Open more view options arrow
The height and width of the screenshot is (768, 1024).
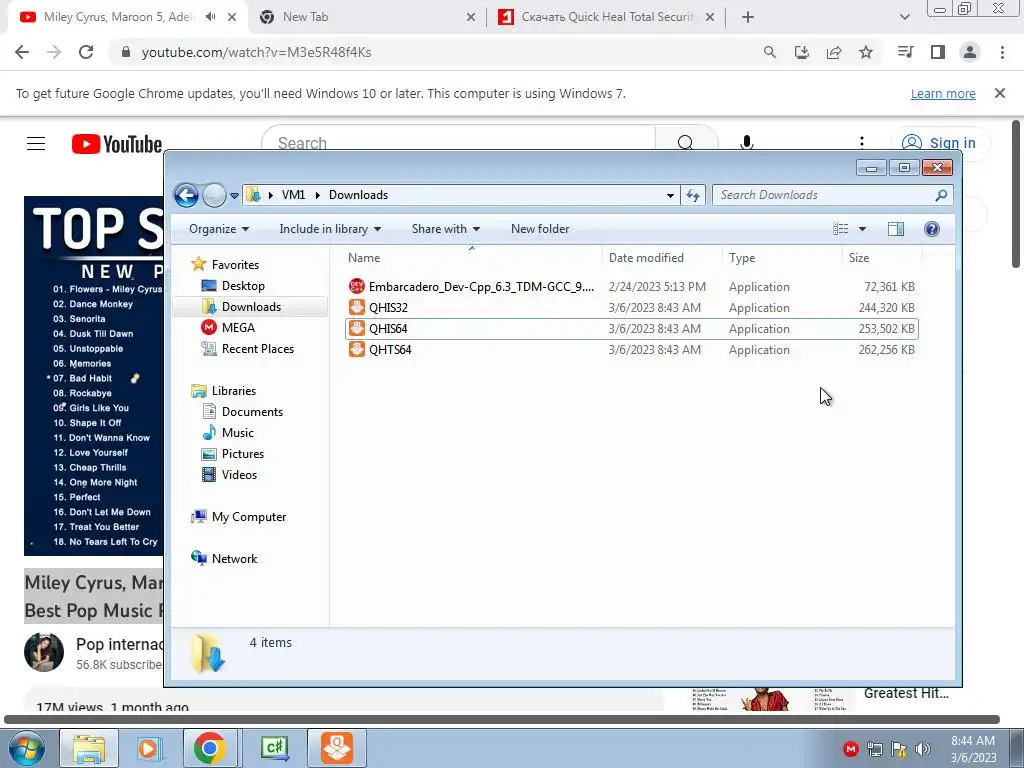(862, 229)
